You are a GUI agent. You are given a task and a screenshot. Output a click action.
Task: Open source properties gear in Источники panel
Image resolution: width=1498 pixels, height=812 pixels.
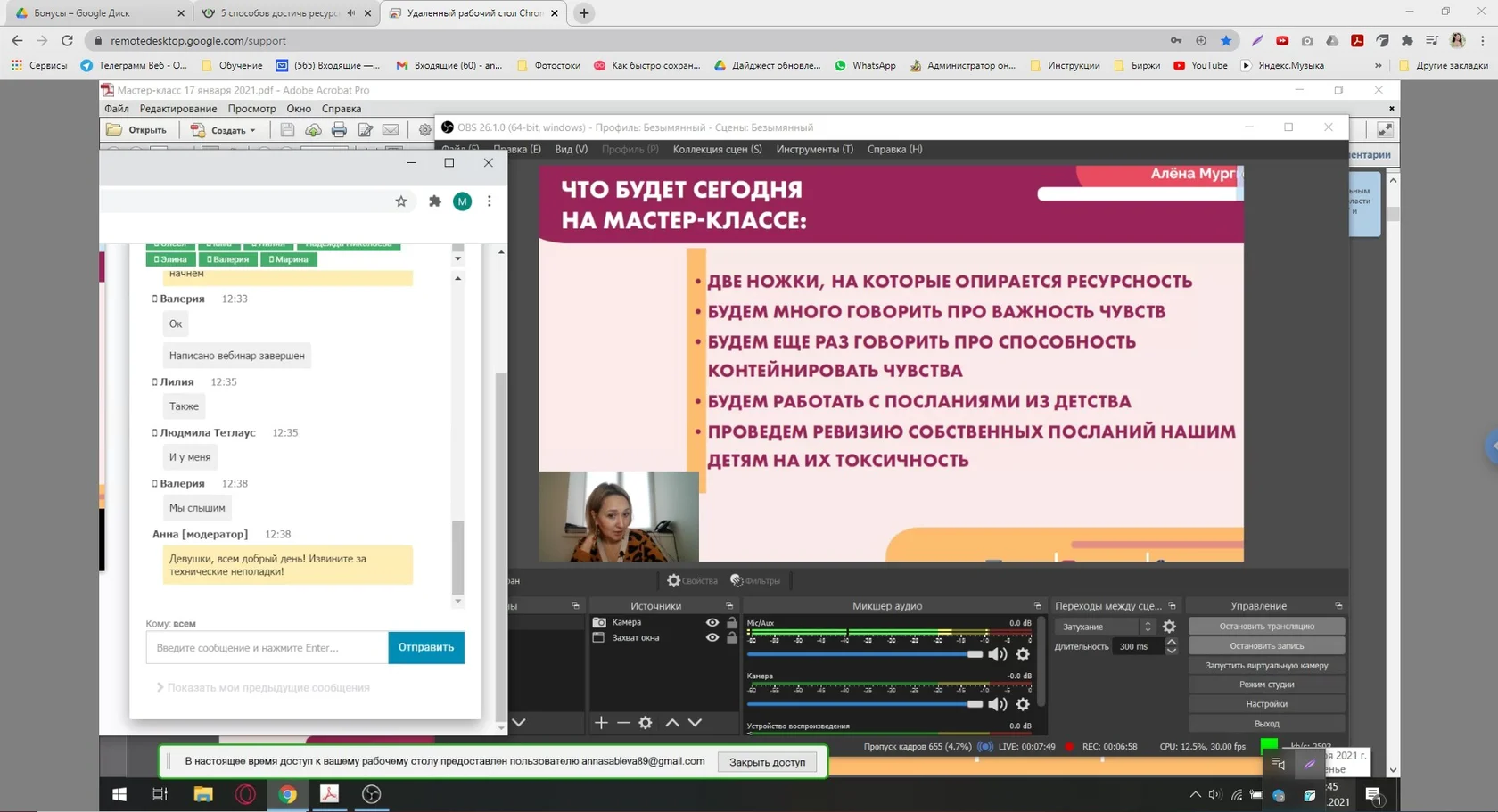click(x=646, y=723)
